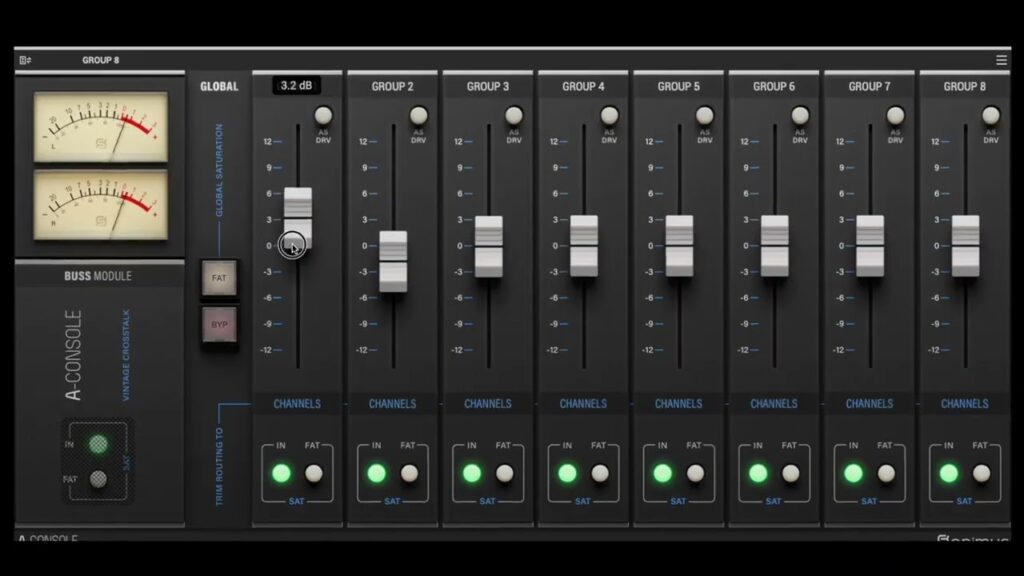Click the GROUP 8 preset name in header

(x=101, y=60)
